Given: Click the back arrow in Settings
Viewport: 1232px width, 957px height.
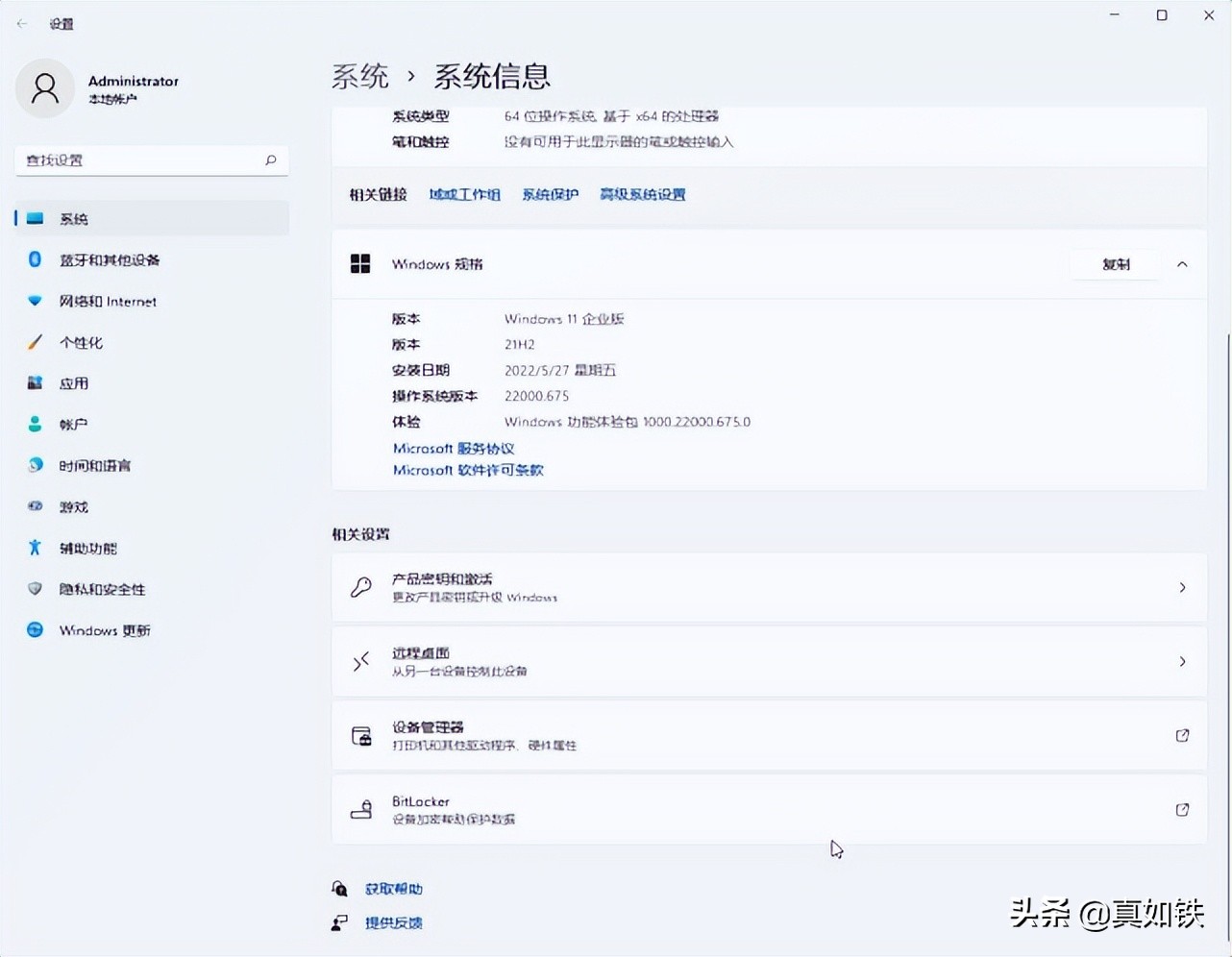Looking at the screenshot, I should tap(20, 23).
